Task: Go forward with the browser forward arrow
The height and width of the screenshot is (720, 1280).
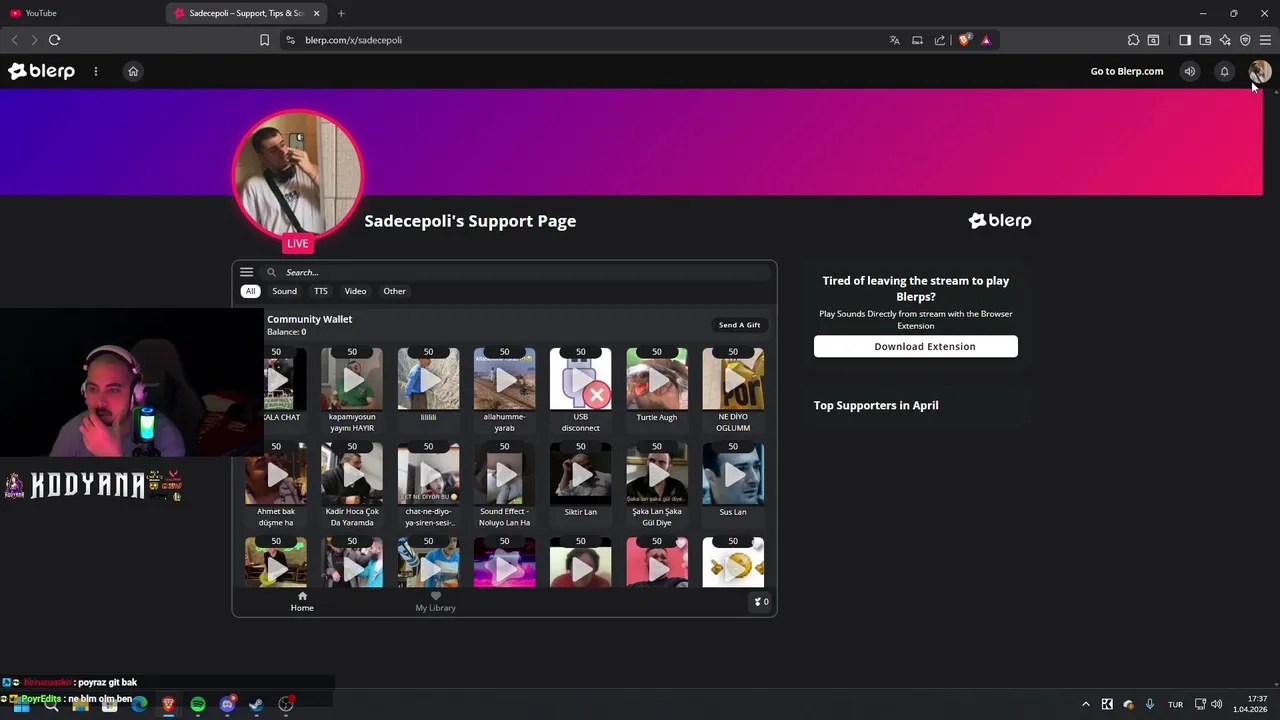Action: (34, 40)
